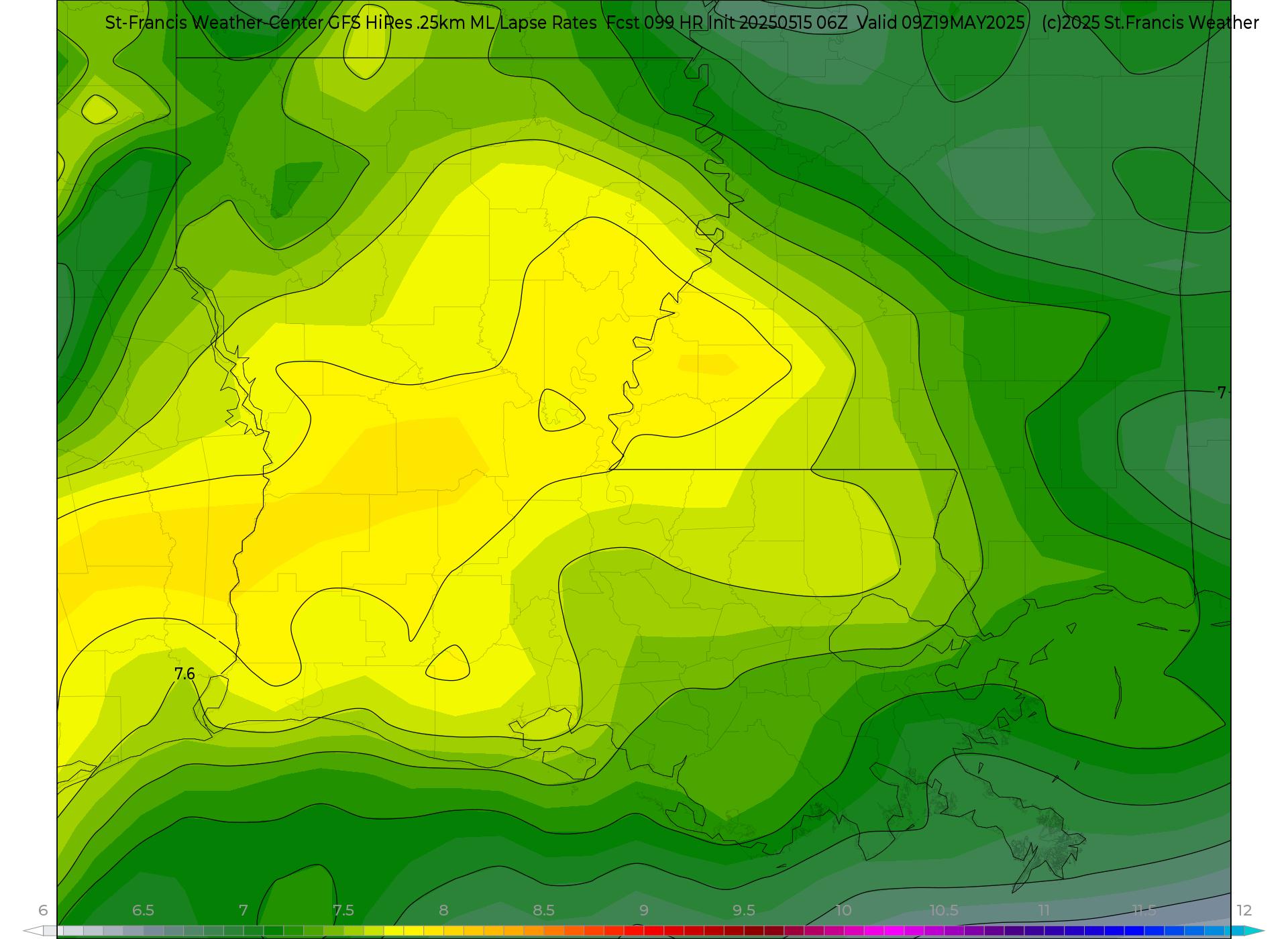Click the cyan right-pointing arrow ending the colorbar
The width and height of the screenshot is (1288, 939).
click(1254, 931)
